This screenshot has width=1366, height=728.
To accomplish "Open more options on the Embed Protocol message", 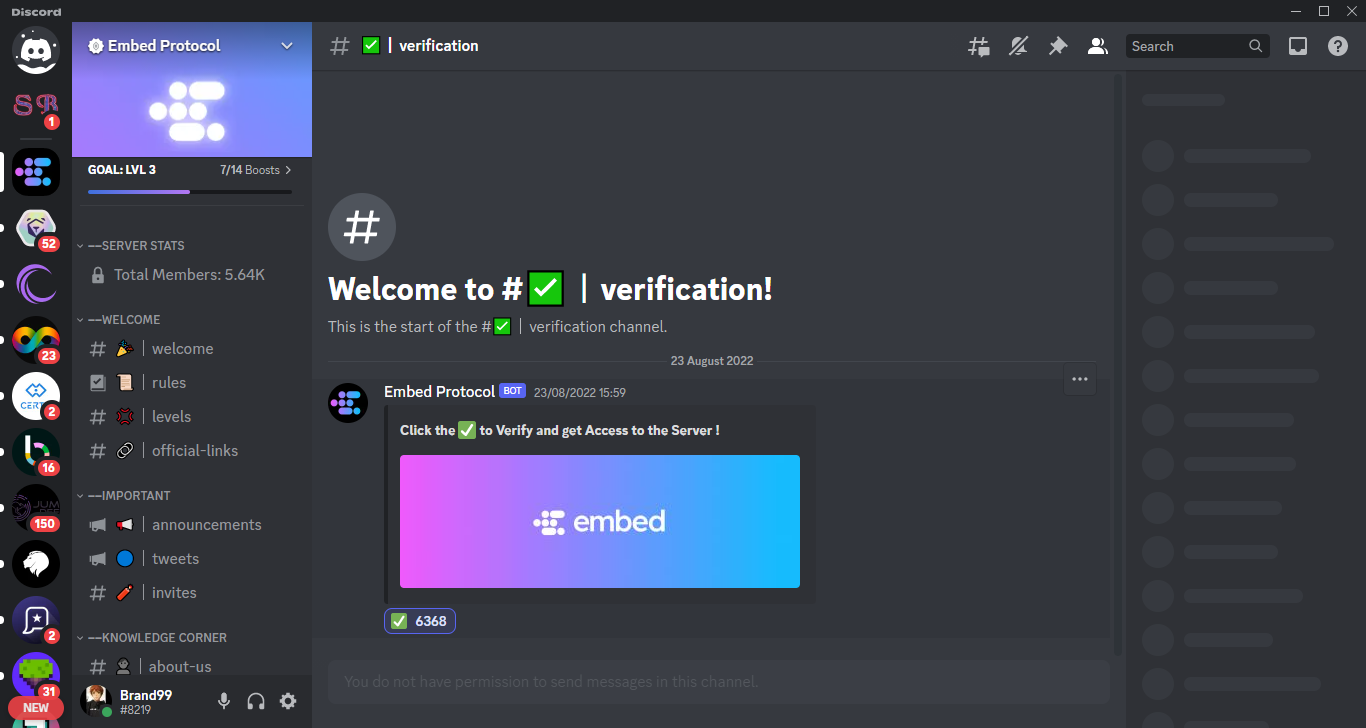I will (x=1079, y=379).
